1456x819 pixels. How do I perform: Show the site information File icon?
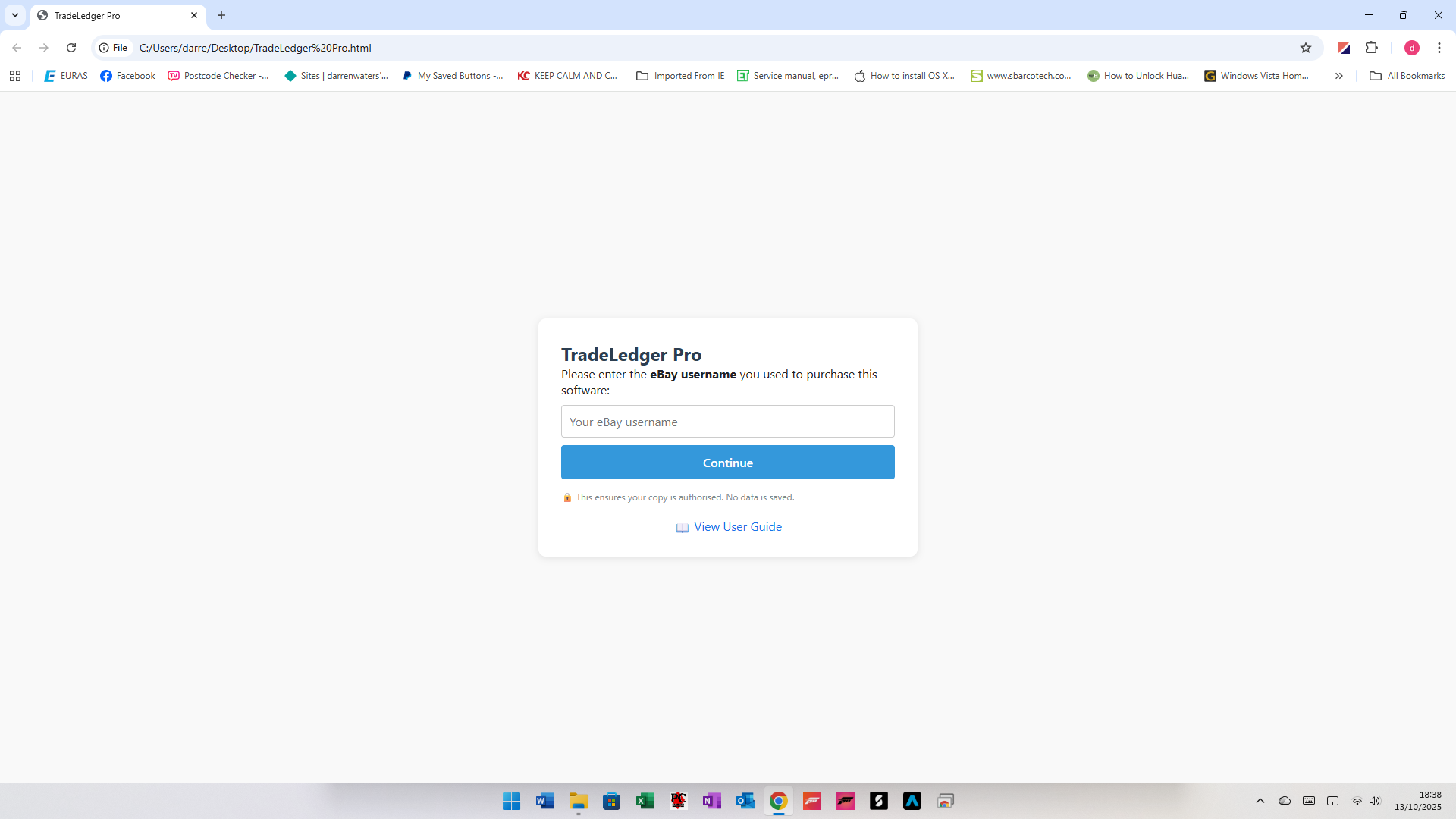[x=113, y=48]
